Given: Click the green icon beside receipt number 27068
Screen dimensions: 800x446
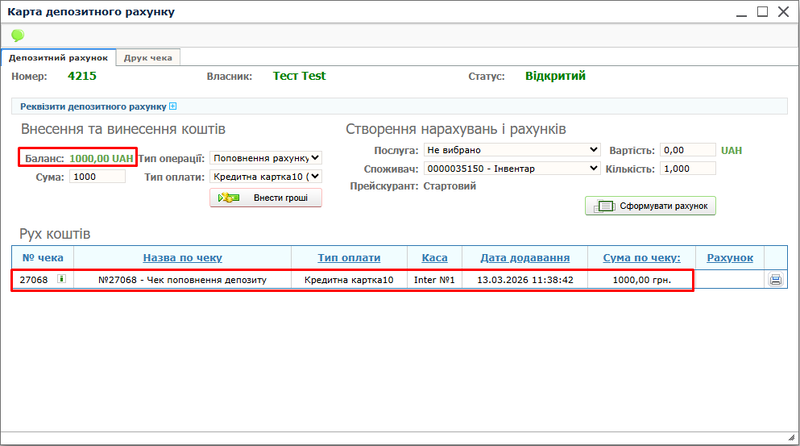Looking at the screenshot, I should click(61, 280).
